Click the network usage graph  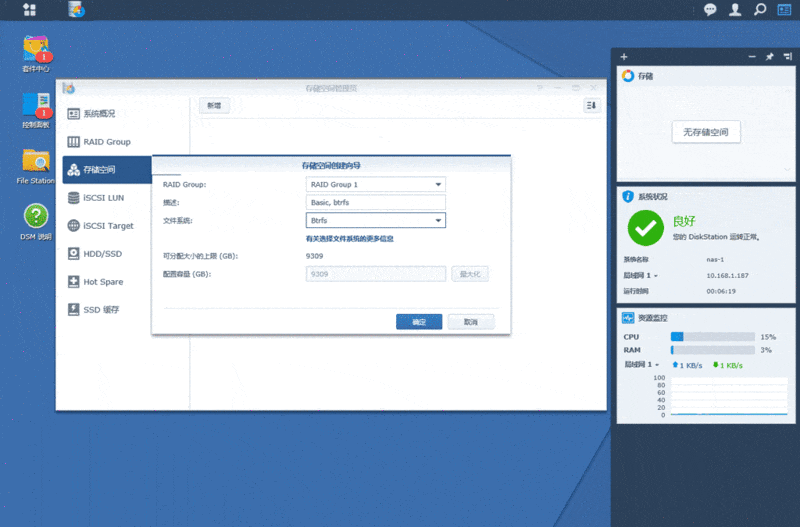point(729,397)
